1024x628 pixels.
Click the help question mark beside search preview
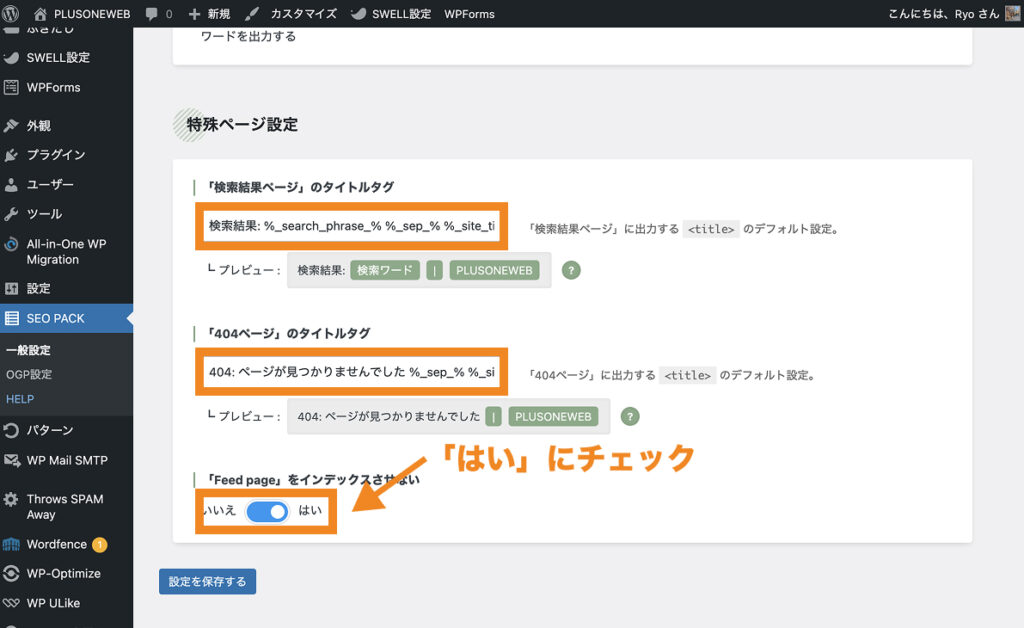pos(571,270)
